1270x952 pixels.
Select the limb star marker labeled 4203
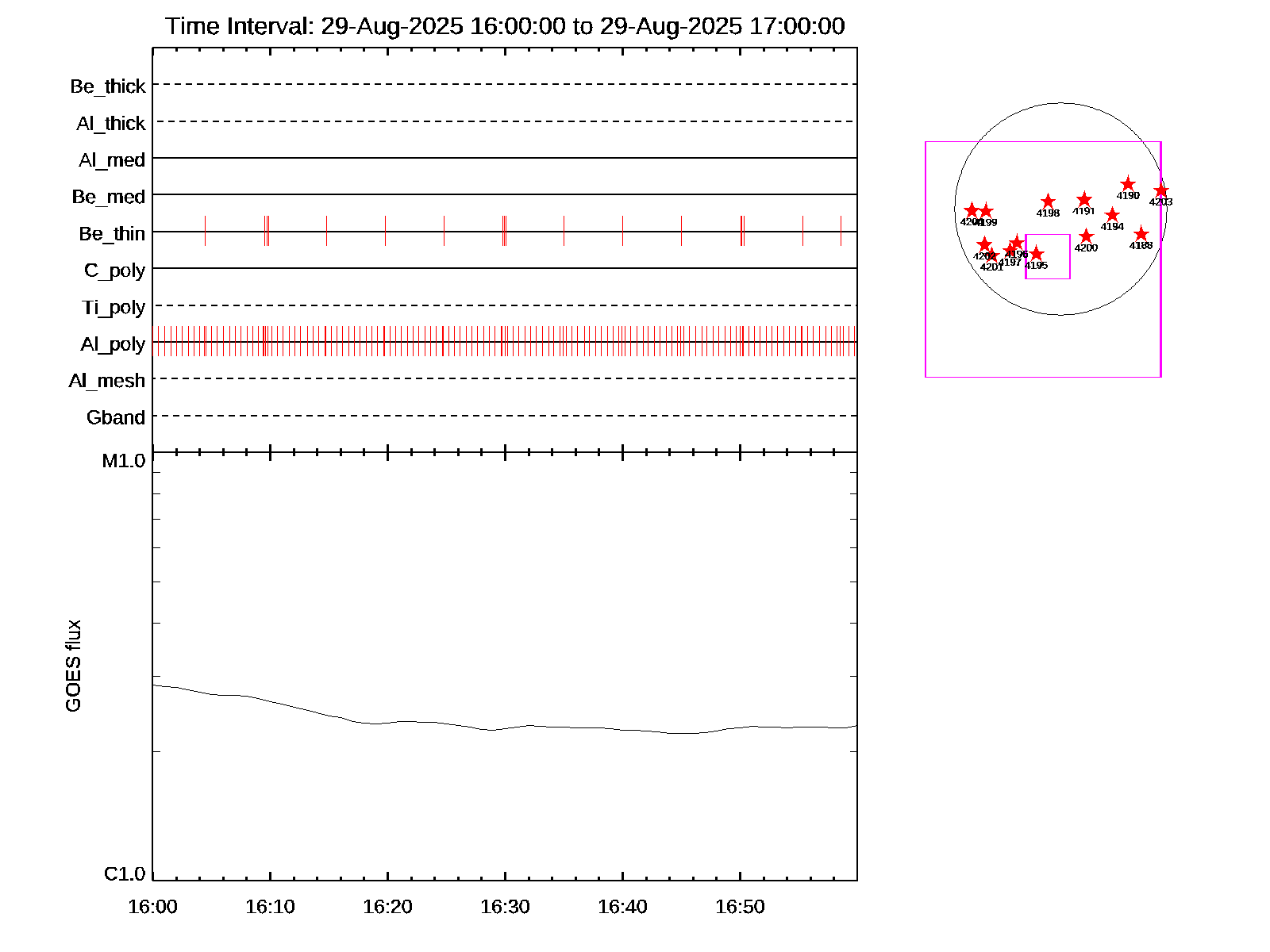coord(1160,190)
